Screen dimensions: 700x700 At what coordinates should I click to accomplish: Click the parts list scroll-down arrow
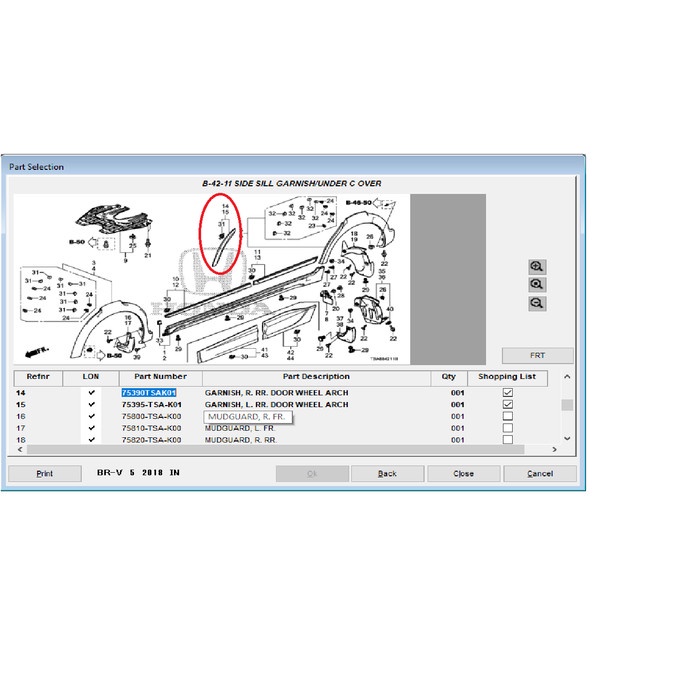[567, 438]
